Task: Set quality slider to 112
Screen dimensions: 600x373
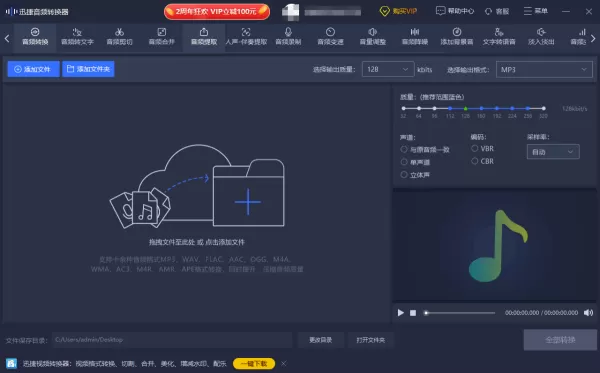Action: coord(450,108)
